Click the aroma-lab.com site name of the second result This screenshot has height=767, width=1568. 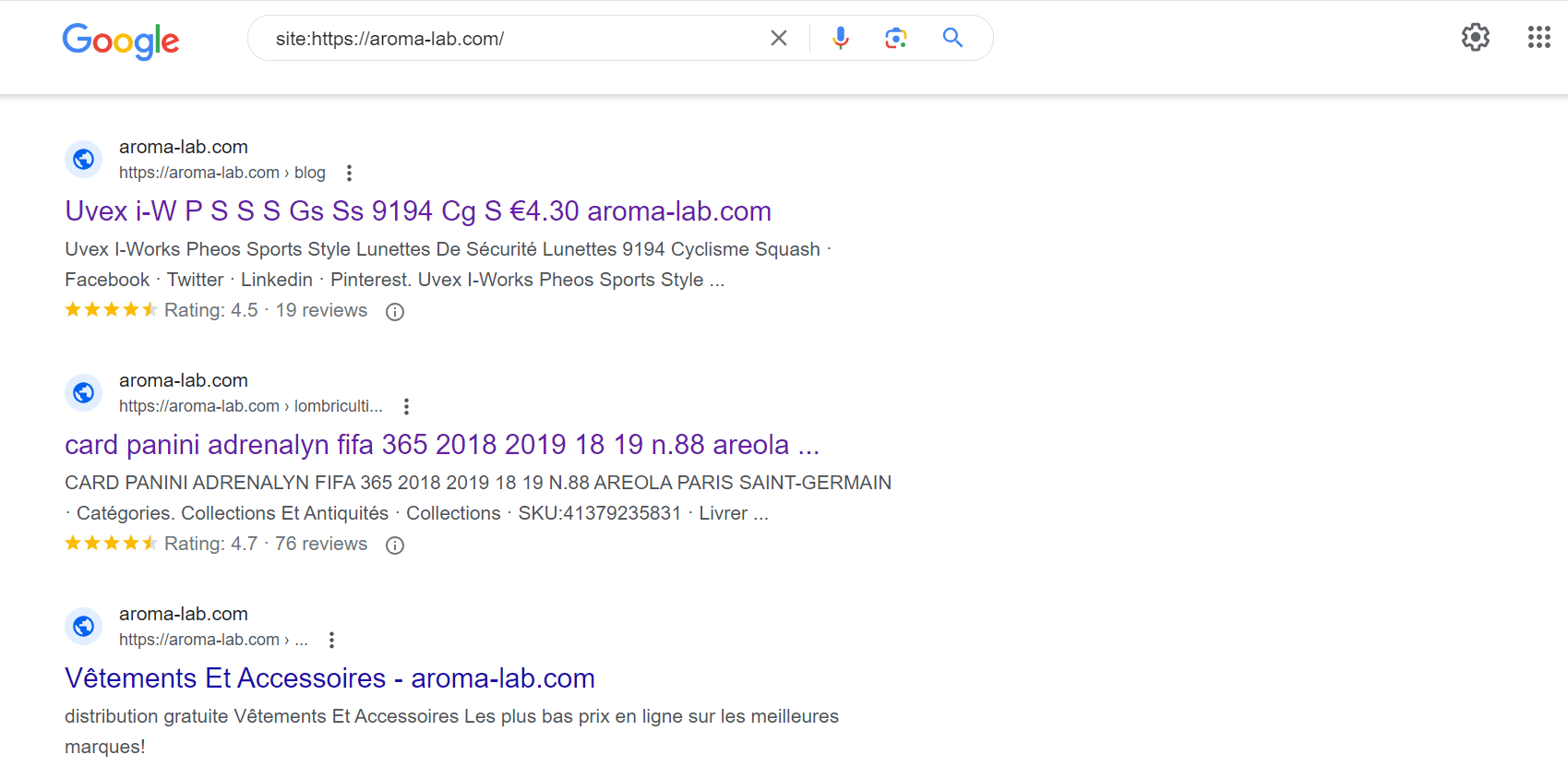(x=184, y=380)
